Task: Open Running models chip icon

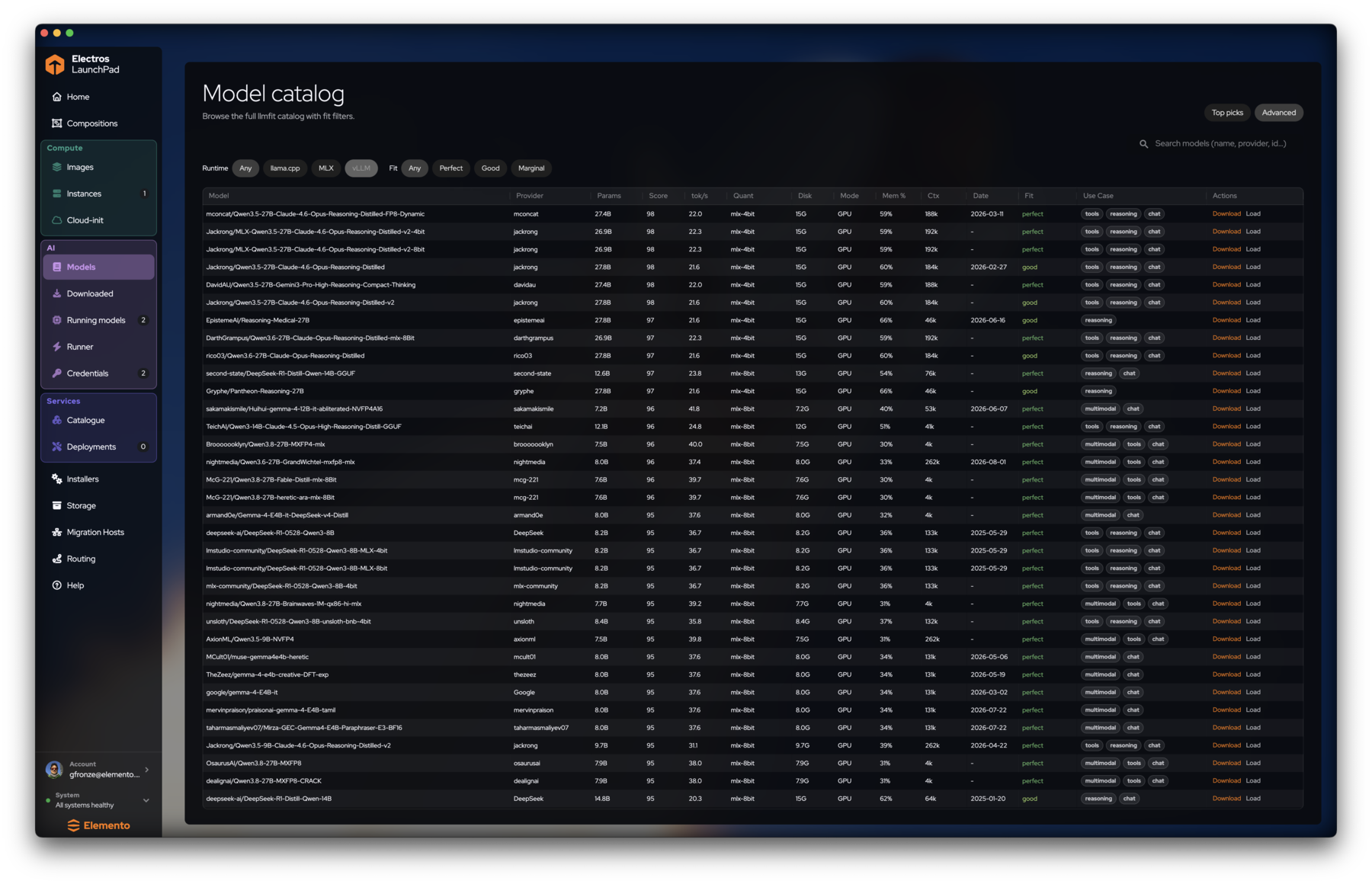Action: click(x=56, y=320)
